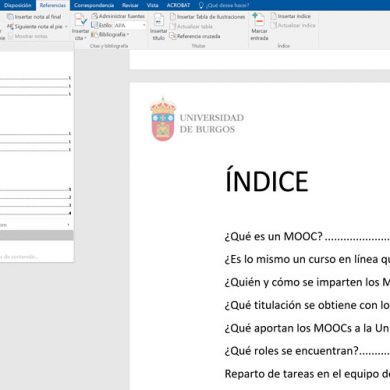
Task: Click the 'Insertar título' icon
Action: (159, 20)
